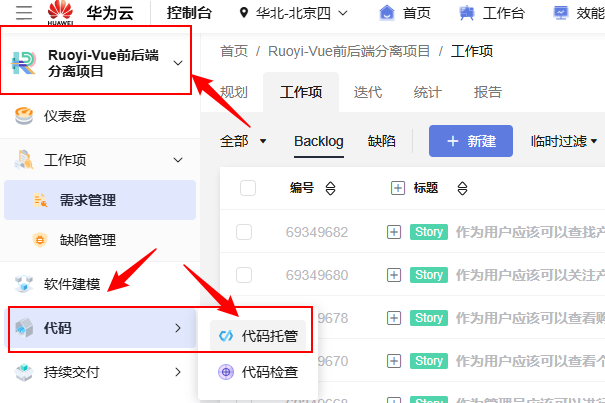The image size is (605, 403).
Task: Click the work item number 69349680
Action: click(317, 275)
